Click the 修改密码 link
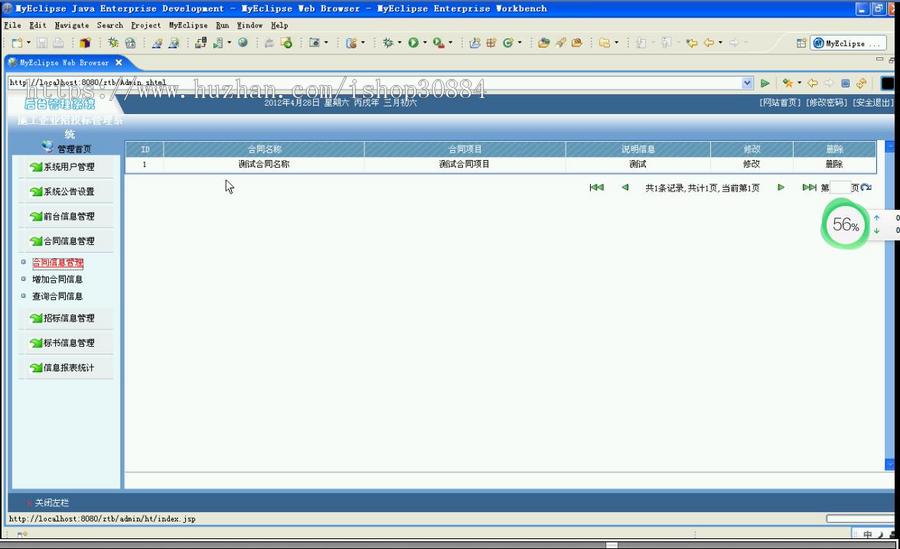This screenshot has height=549, width=900. [x=827, y=102]
